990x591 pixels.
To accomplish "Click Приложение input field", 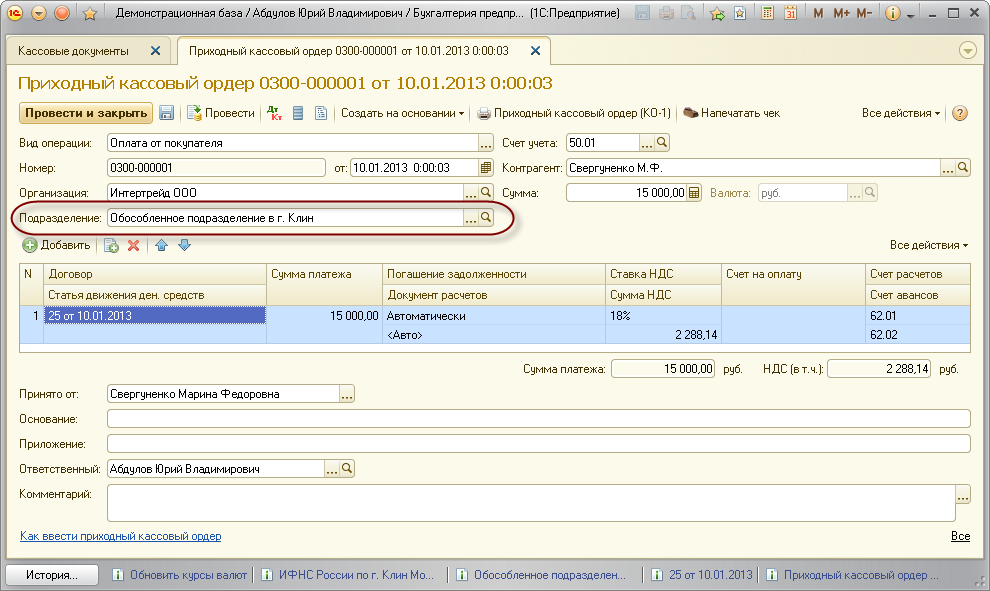I will [x=539, y=444].
